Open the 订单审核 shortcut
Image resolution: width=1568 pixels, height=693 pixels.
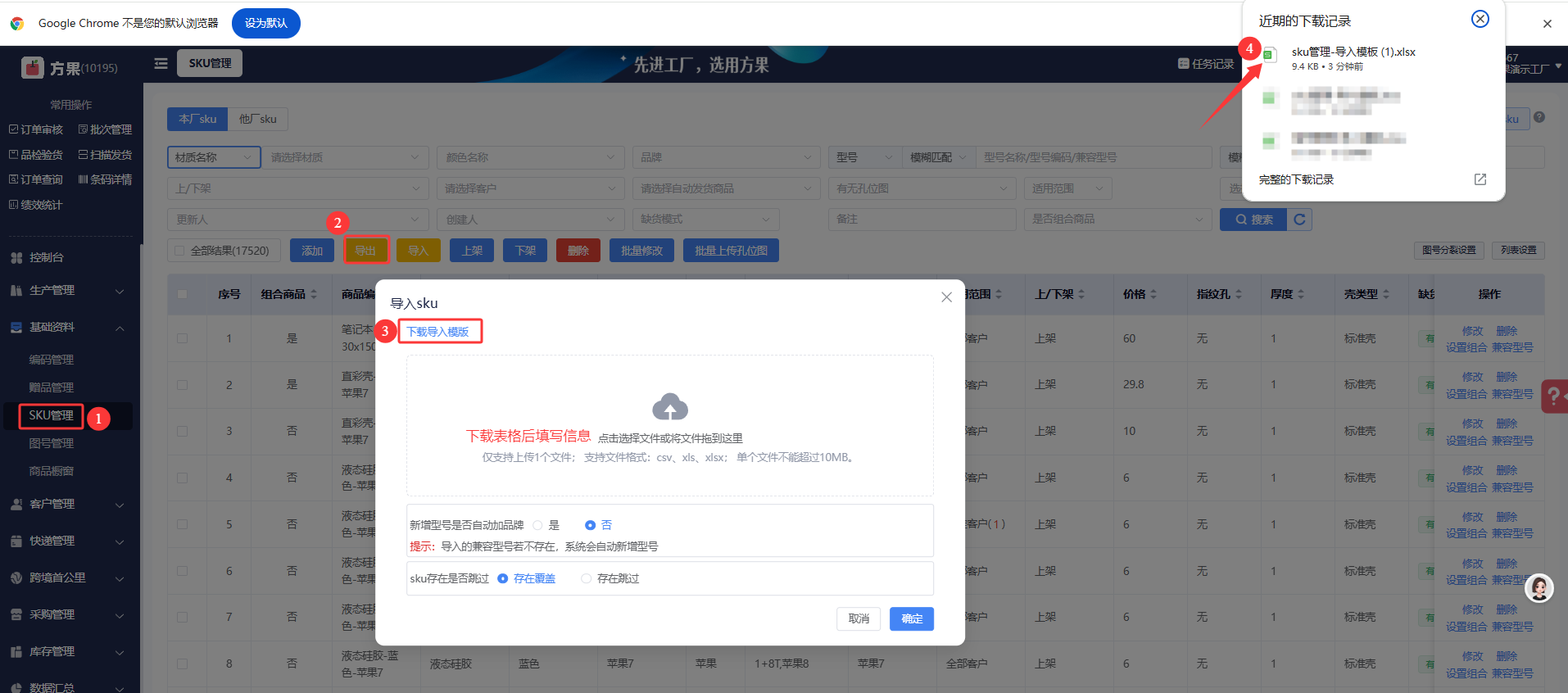(x=36, y=129)
